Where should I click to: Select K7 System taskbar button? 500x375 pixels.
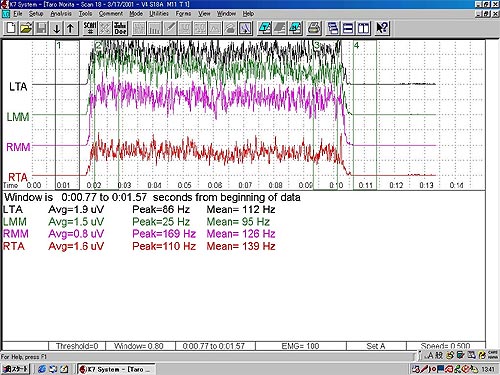116,369
